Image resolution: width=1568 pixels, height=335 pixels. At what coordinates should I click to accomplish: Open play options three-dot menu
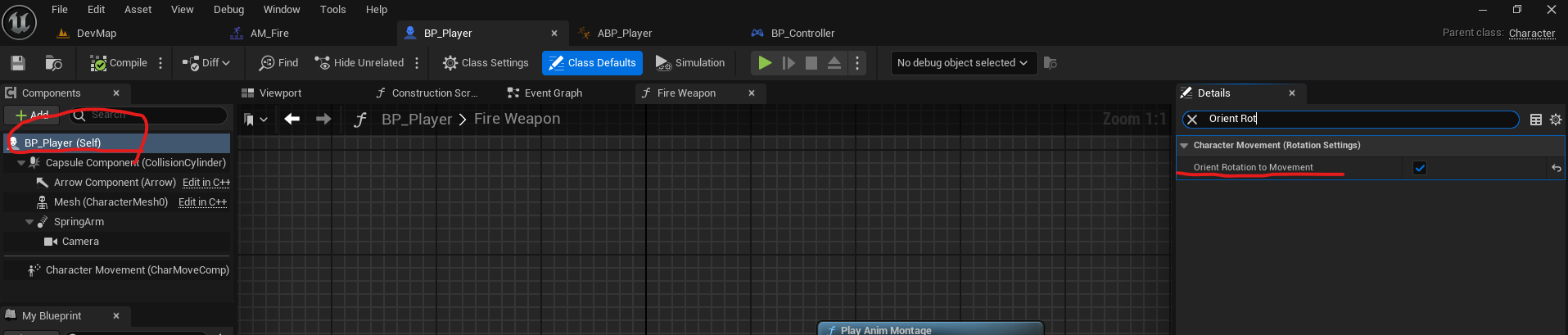tap(857, 63)
